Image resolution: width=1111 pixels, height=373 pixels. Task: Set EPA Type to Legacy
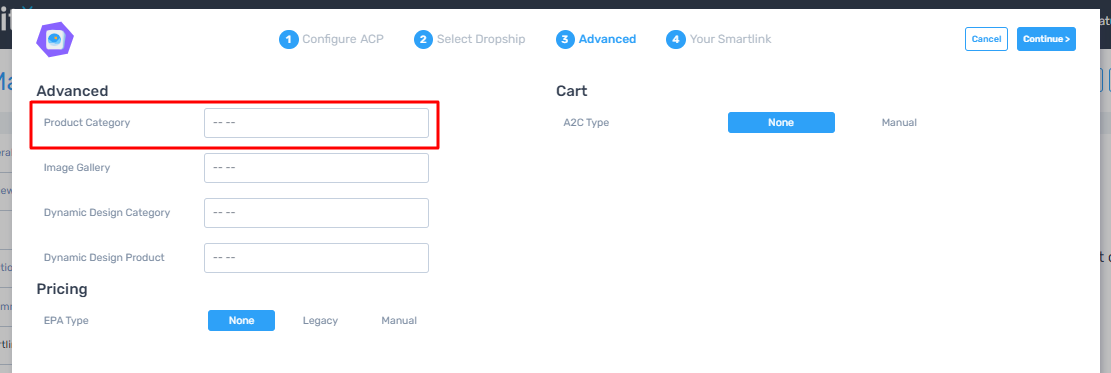click(x=320, y=321)
